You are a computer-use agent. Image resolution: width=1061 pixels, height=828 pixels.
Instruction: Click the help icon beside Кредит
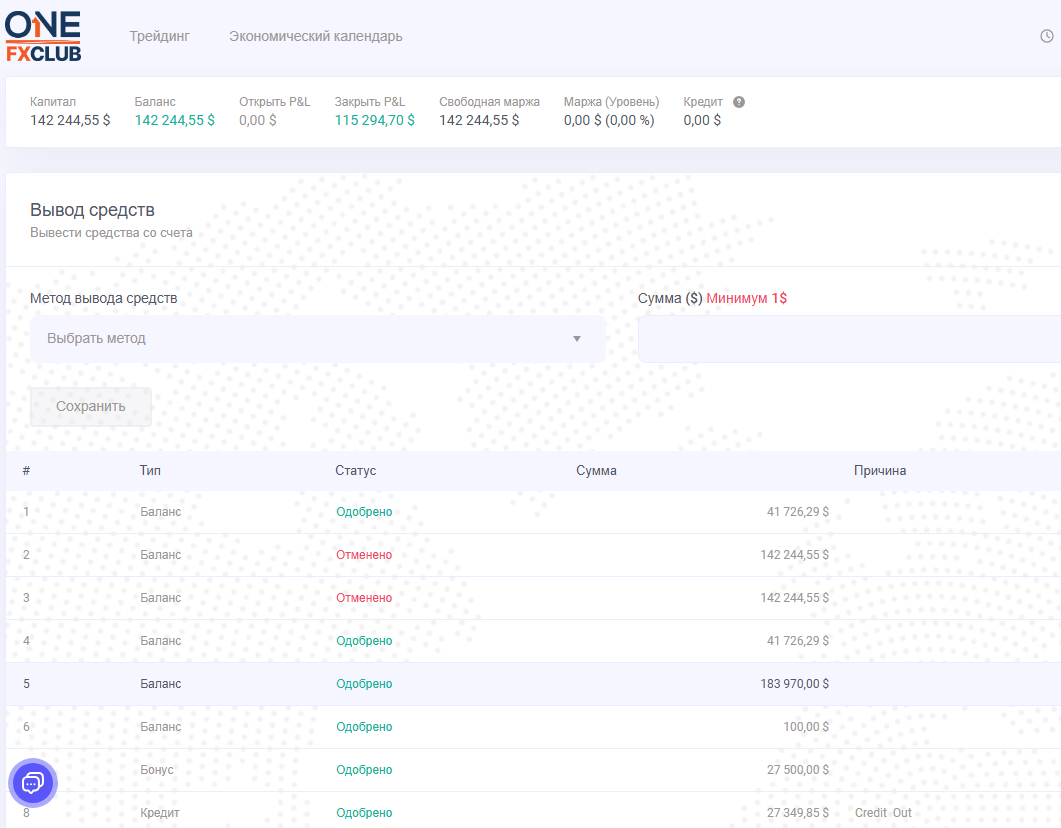pos(739,102)
